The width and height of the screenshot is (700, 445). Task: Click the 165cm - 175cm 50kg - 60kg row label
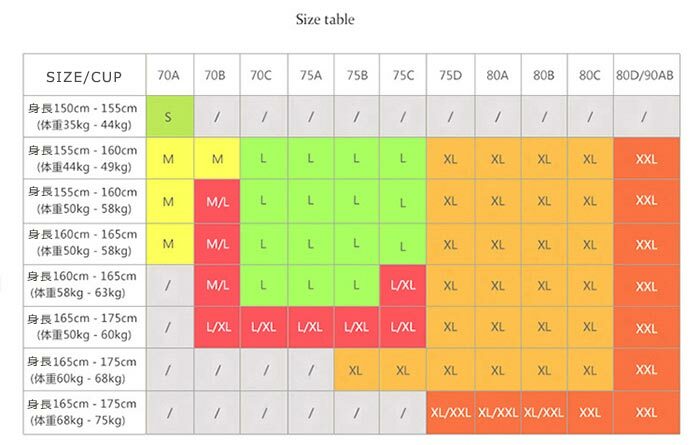click(84, 327)
